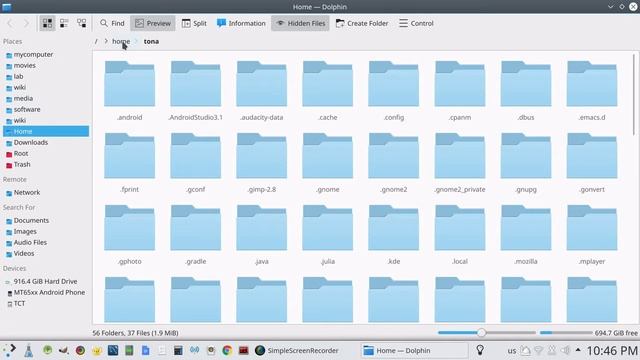Screen dimensions: 640x360
Task: Toggle the Information panel
Action: pyautogui.click(x=241, y=23)
